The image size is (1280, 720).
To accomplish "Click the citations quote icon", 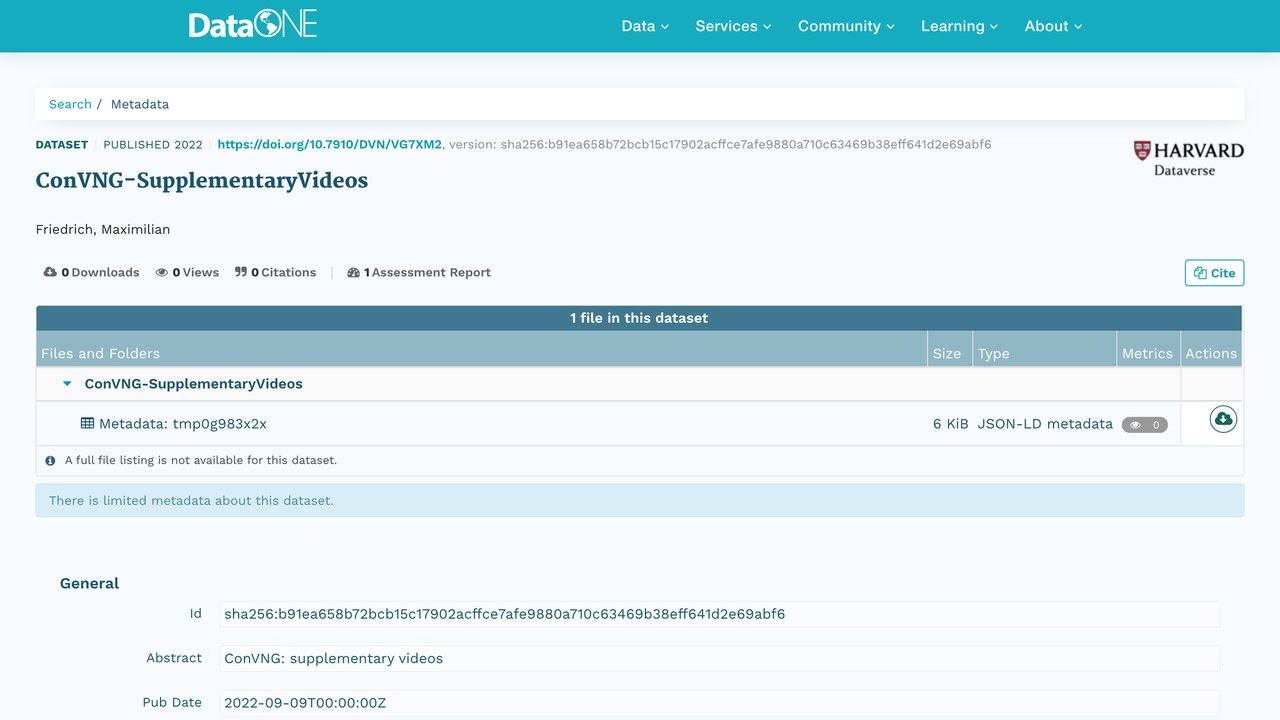I will coord(241,272).
